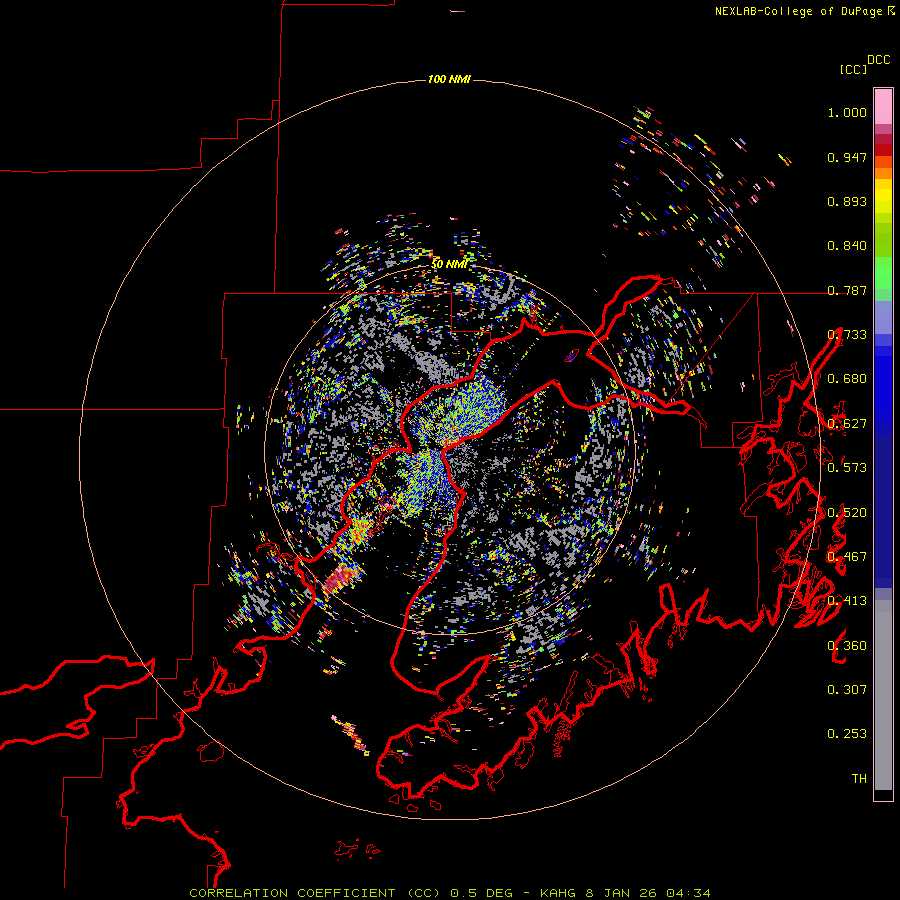Pick the bright green segment of the color bar
900x900 pixels.
pyautogui.click(x=883, y=273)
